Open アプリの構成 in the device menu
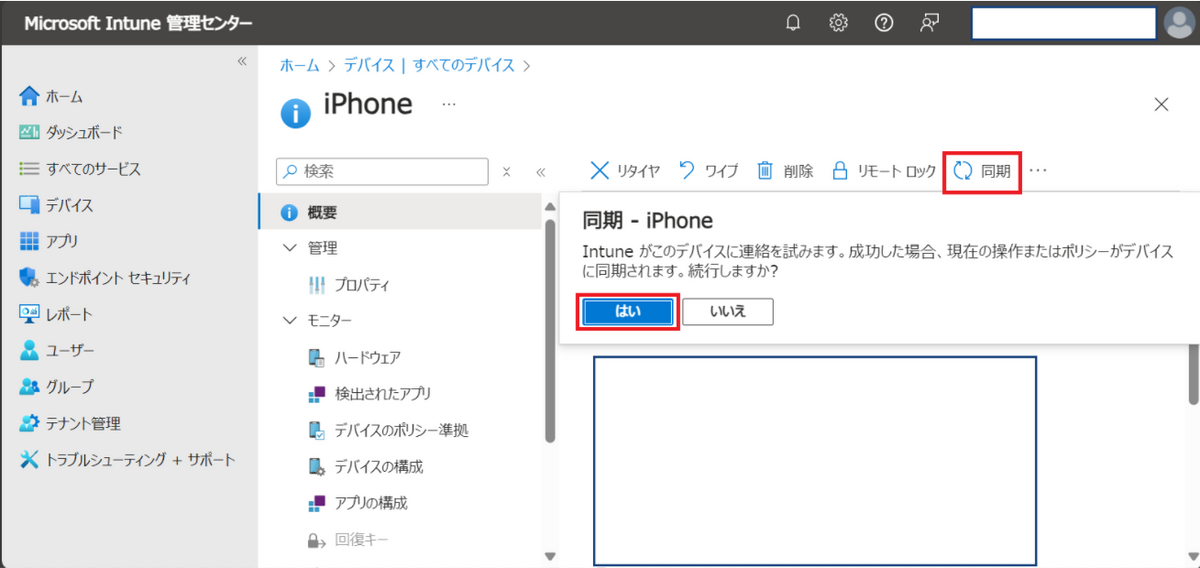 point(357,503)
